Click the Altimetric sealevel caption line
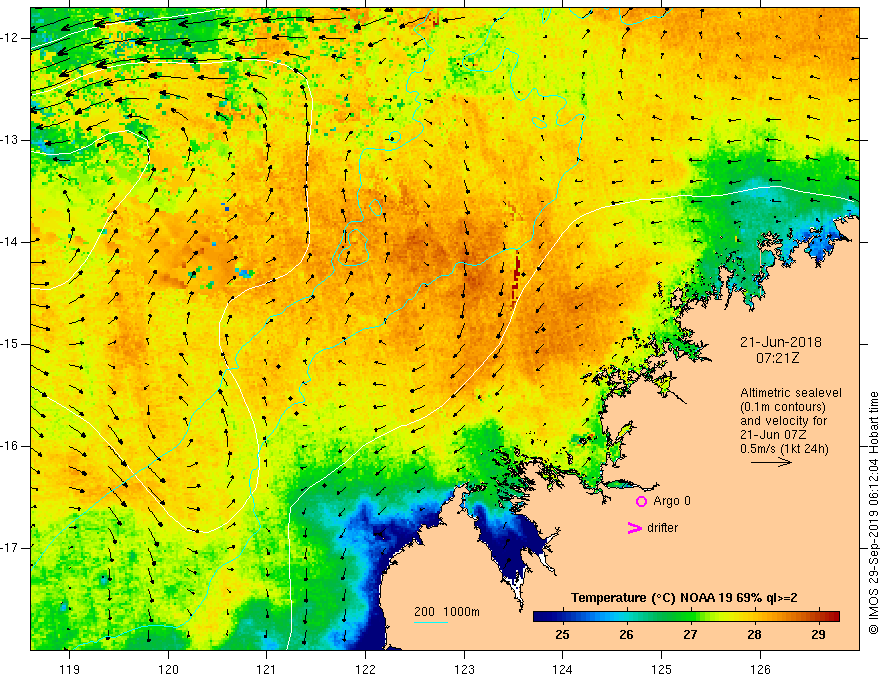 tap(791, 393)
